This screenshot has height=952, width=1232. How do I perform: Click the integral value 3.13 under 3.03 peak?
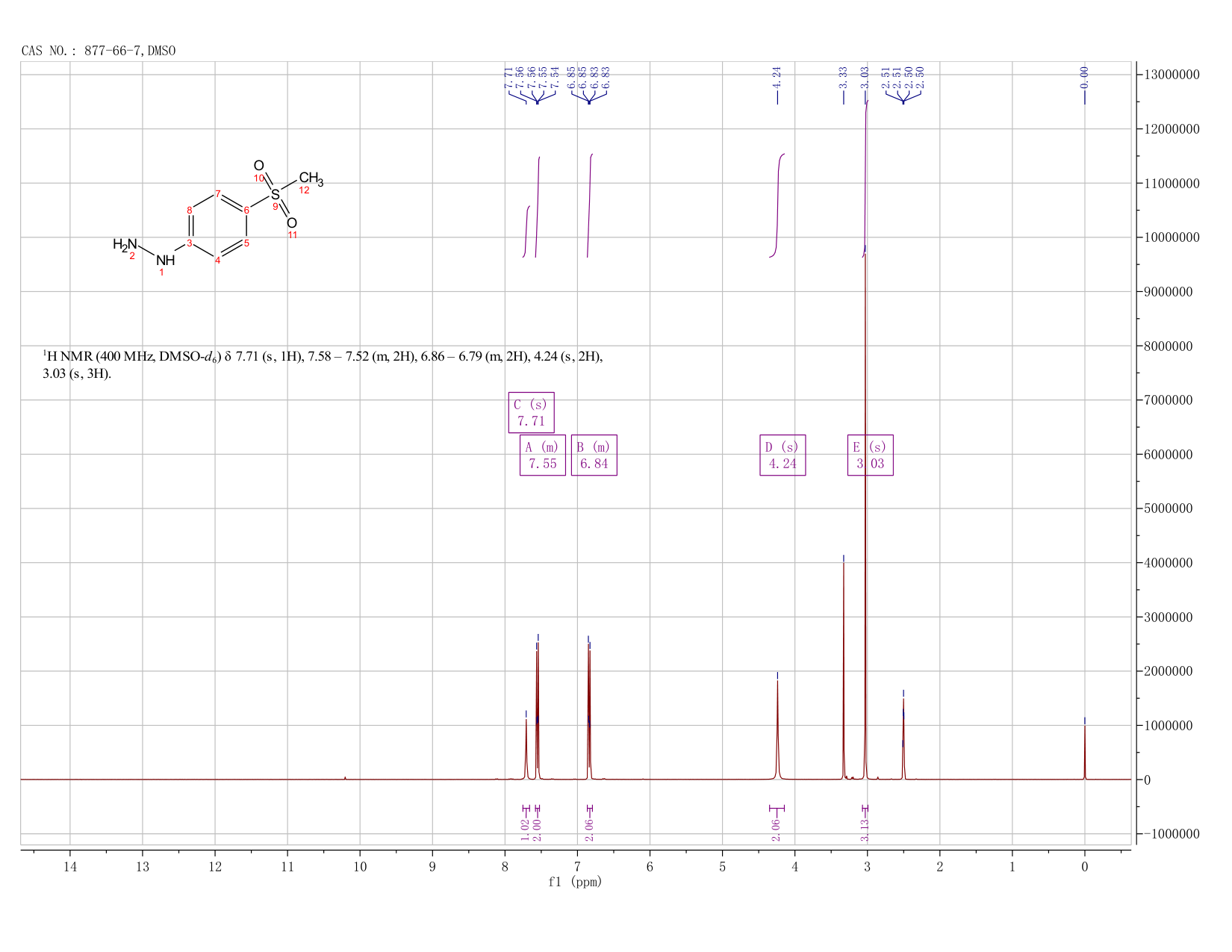click(x=865, y=830)
